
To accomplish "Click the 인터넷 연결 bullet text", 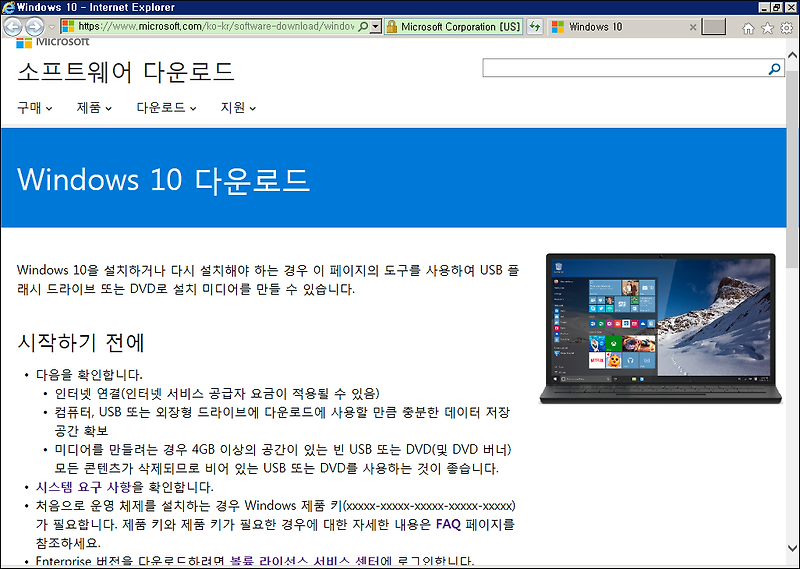I will pos(217,393).
